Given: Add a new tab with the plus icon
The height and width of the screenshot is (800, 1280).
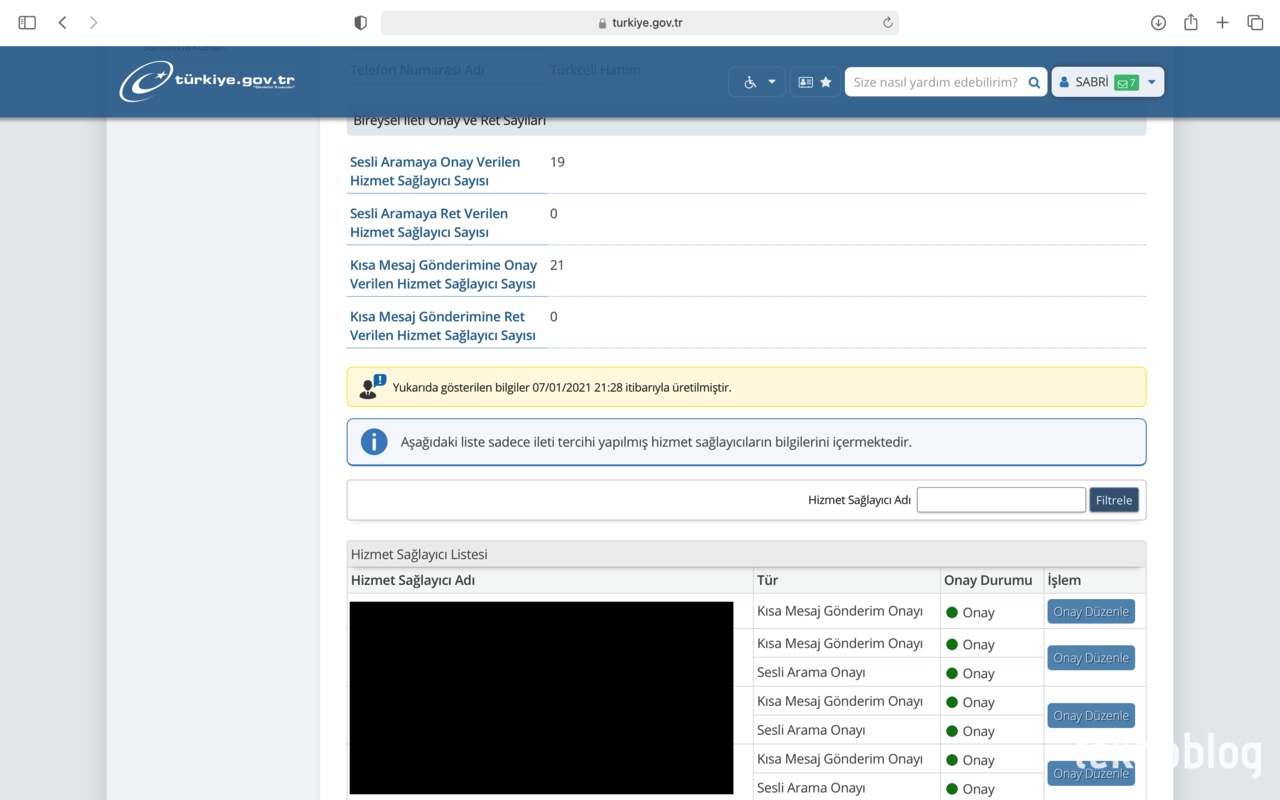Looking at the screenshot, I should pos(1222,22).
